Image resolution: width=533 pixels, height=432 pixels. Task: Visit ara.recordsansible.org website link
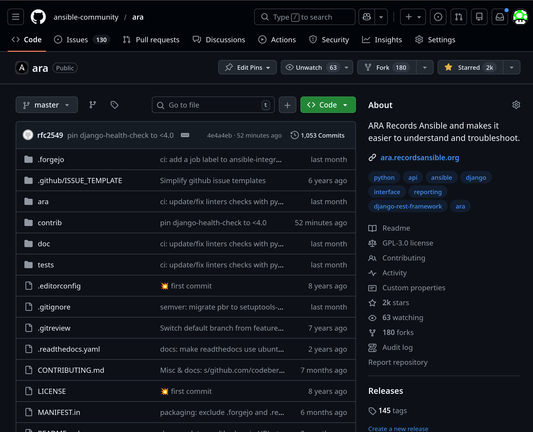(x=419, y=158)
